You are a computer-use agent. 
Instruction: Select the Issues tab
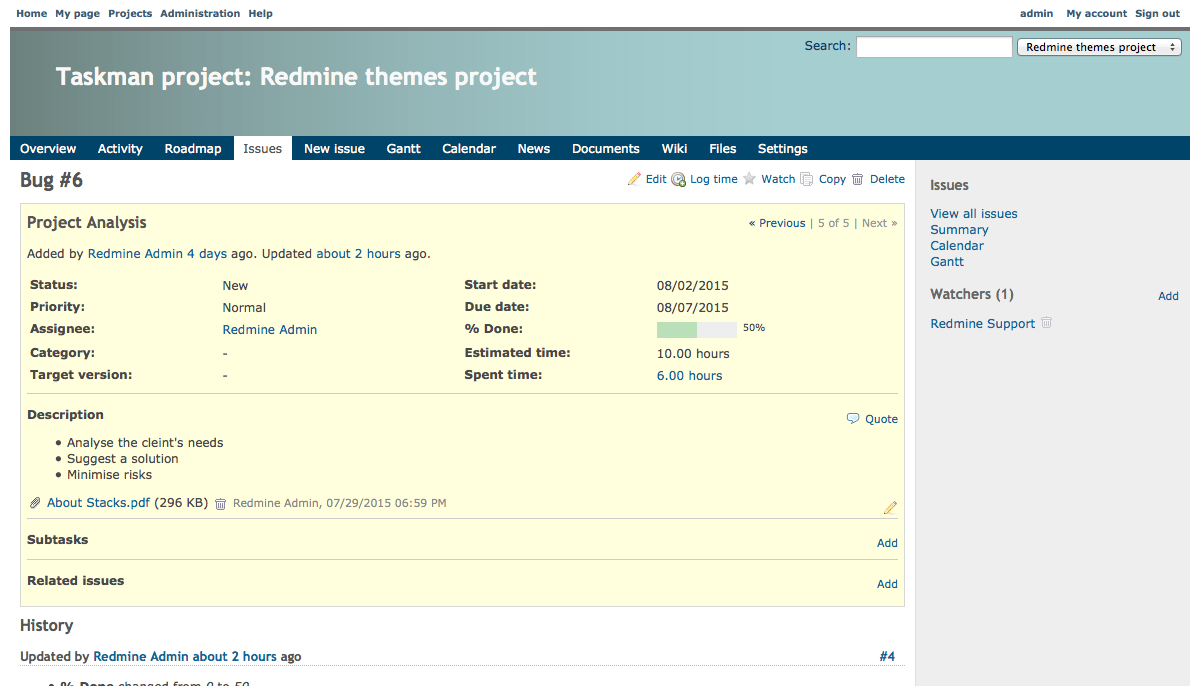click(x=263, y=148)
